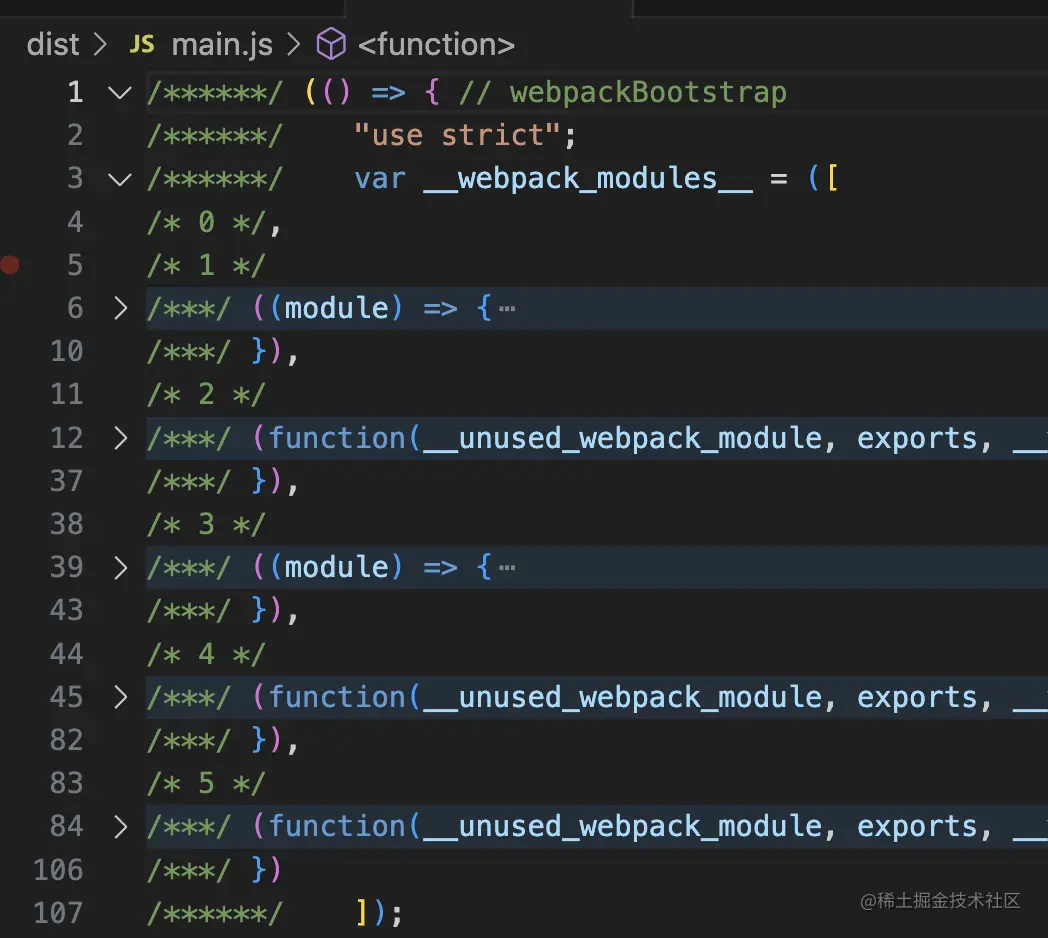The image size is (1048, 938).
Task: Click the closing }), on line 82
Action: pyautogui.click(x=275, y=740)
